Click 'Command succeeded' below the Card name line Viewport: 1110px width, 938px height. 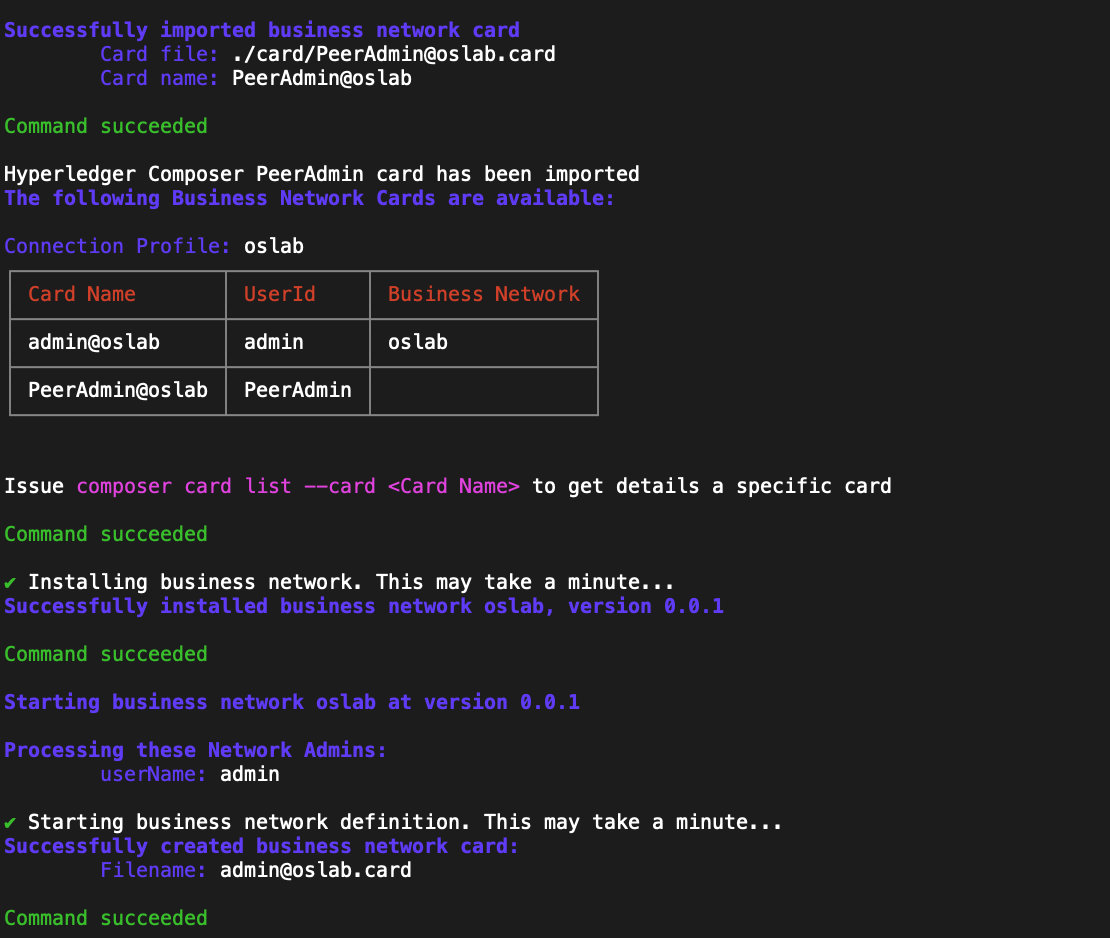click(106, 127)
